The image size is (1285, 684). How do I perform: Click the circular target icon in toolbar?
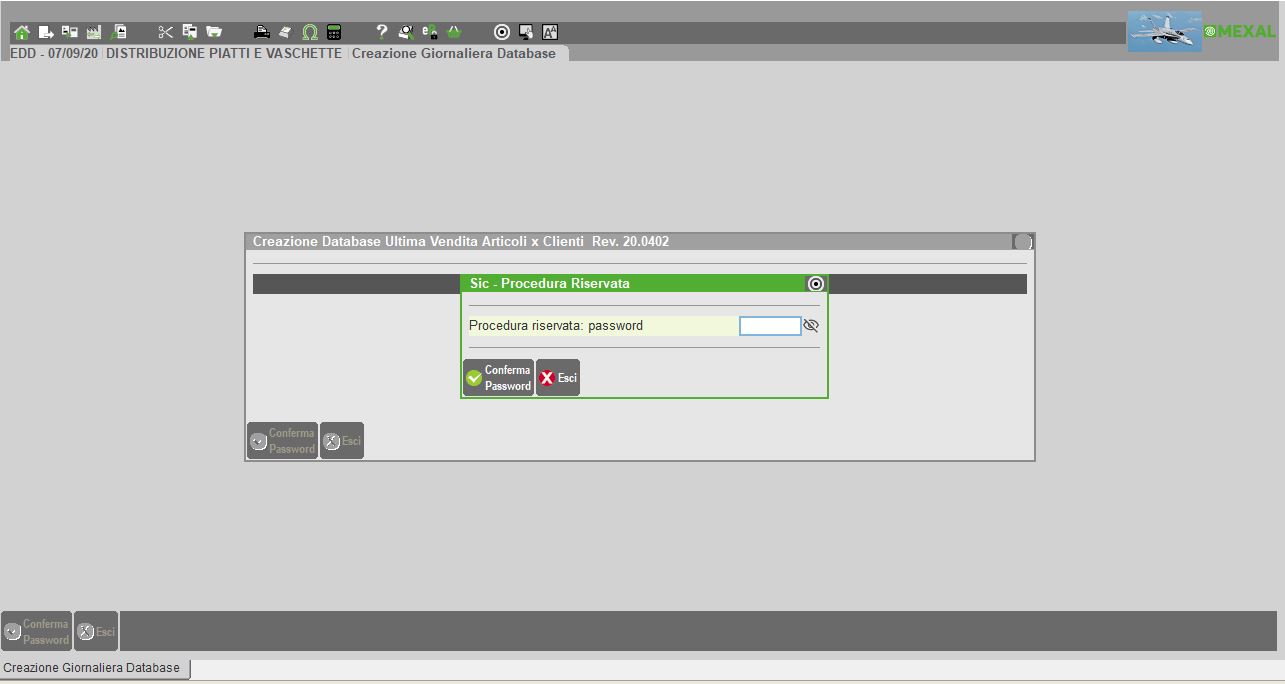(x=502, y=32)
